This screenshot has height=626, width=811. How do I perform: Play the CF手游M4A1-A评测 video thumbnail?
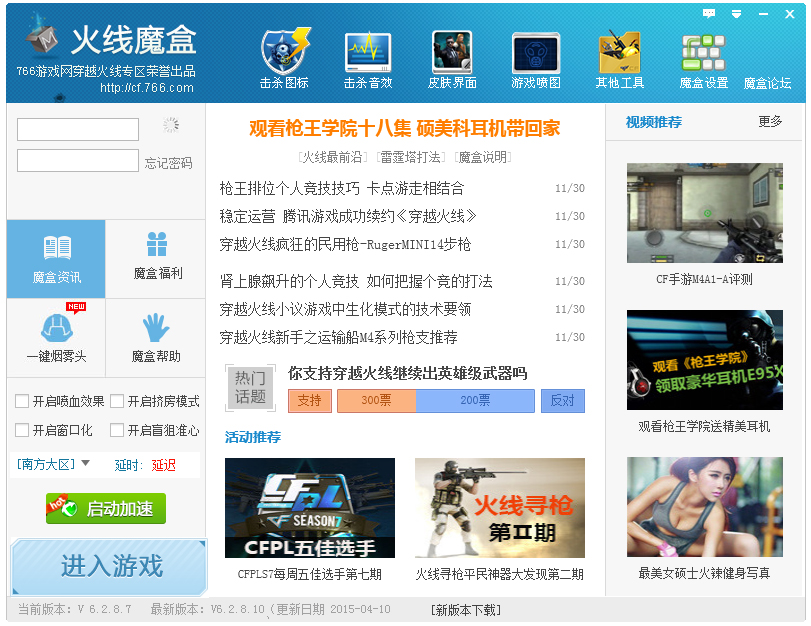[x=704, y=213]
